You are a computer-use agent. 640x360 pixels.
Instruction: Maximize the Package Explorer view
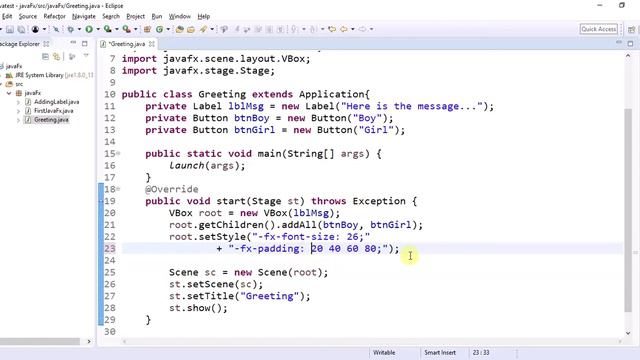point(84,43)
